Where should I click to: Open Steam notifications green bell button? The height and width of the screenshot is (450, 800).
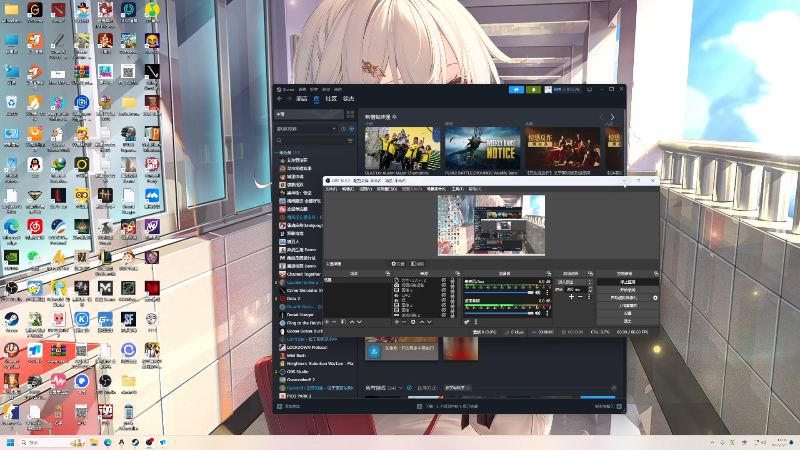[533, 89]
